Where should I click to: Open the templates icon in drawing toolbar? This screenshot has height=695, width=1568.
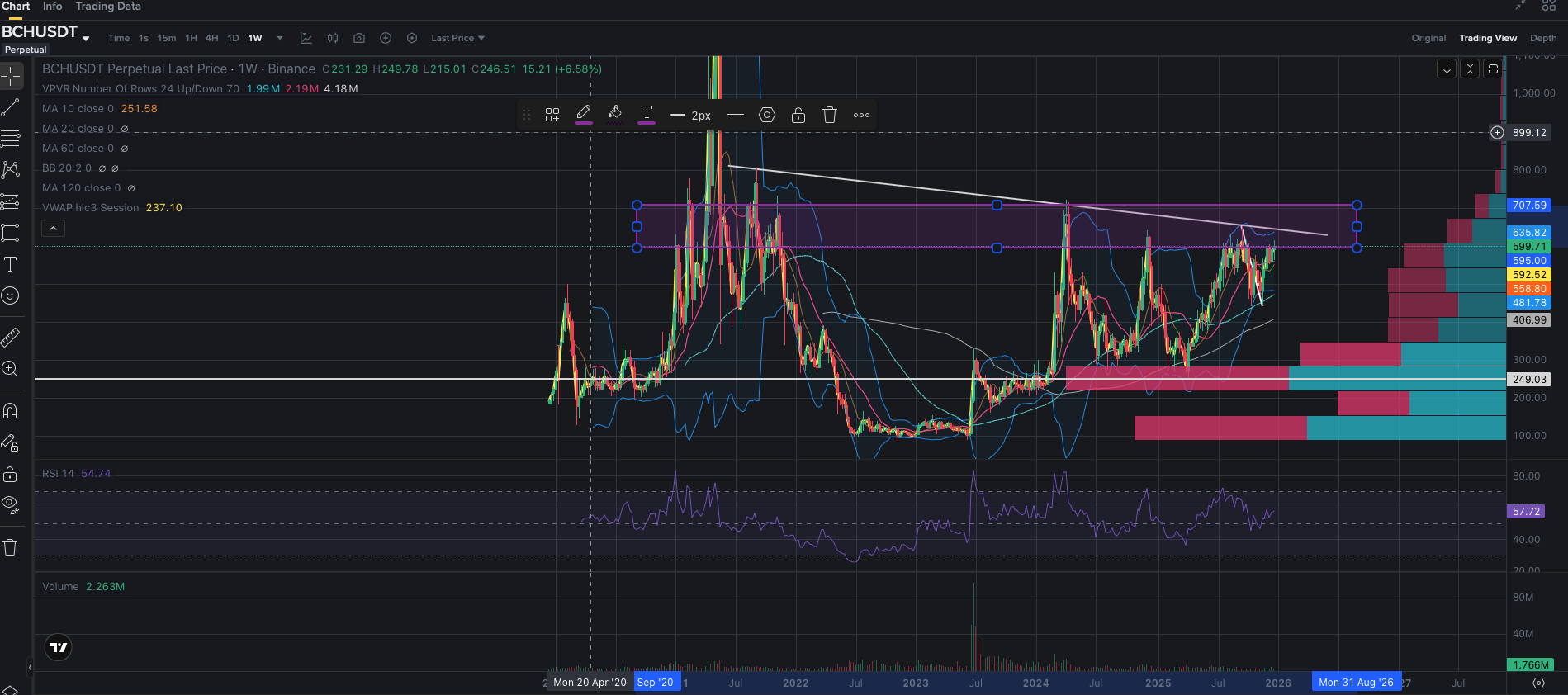click(552, 115)
